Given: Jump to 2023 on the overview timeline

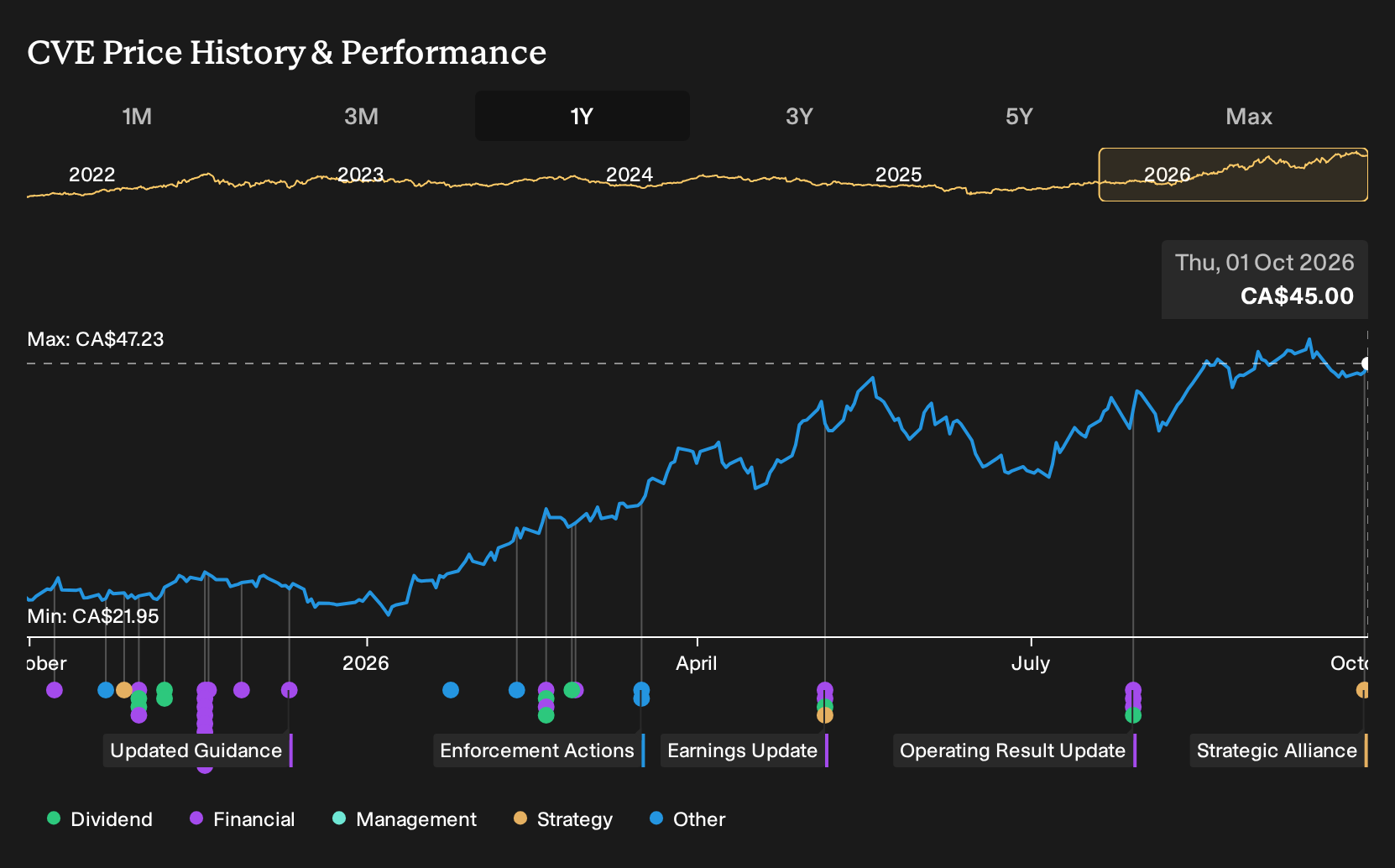Looking at the screenshot, I should point(361,175).
